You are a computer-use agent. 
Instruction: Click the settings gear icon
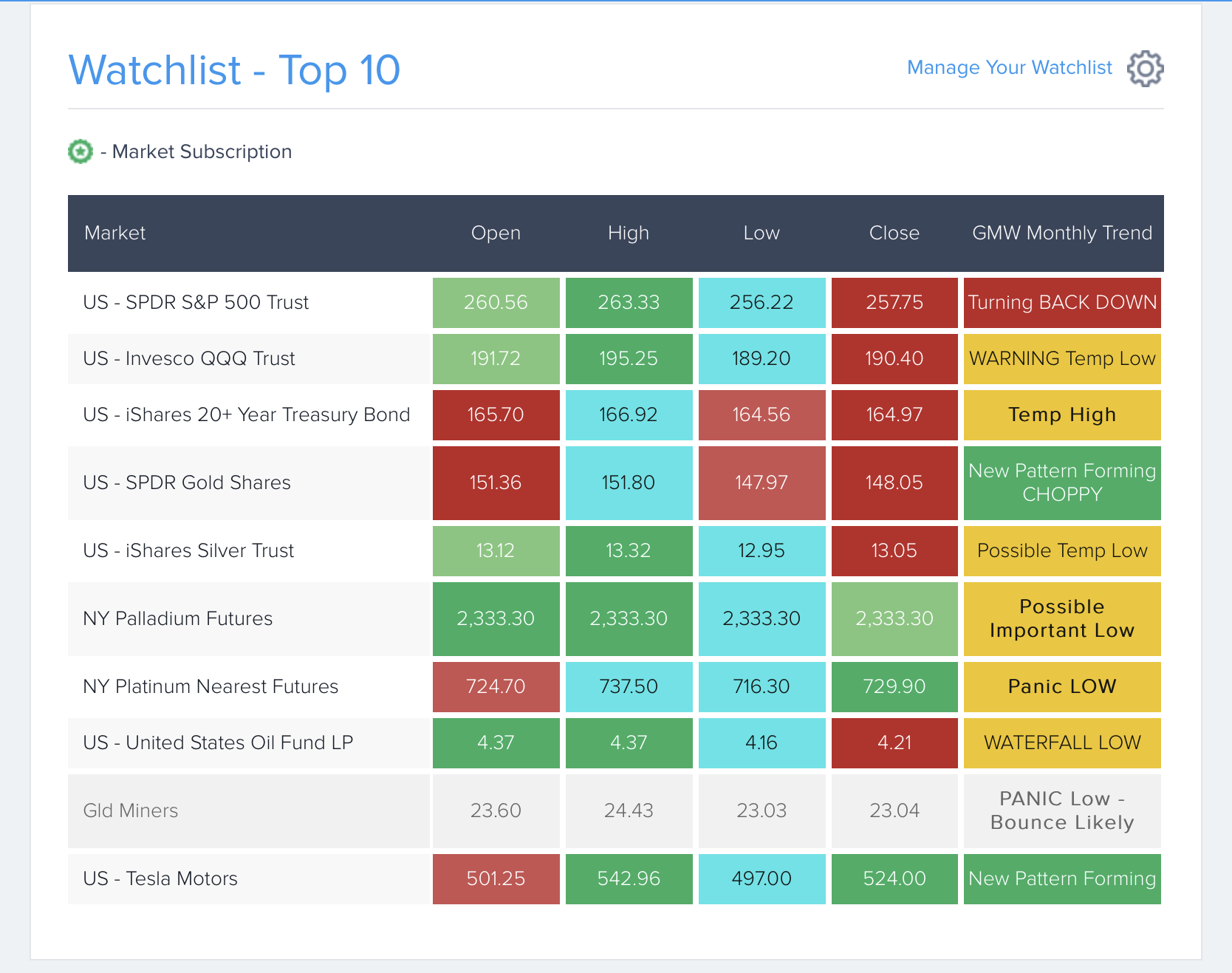(1145, 69)
